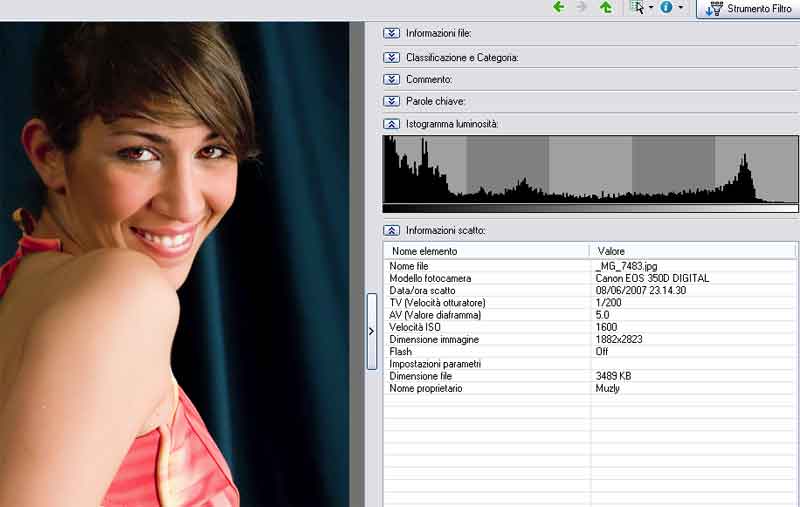Click the green up-level arrow icon
The width and height of the screenshot is (800, 507).
coord(606,7)
